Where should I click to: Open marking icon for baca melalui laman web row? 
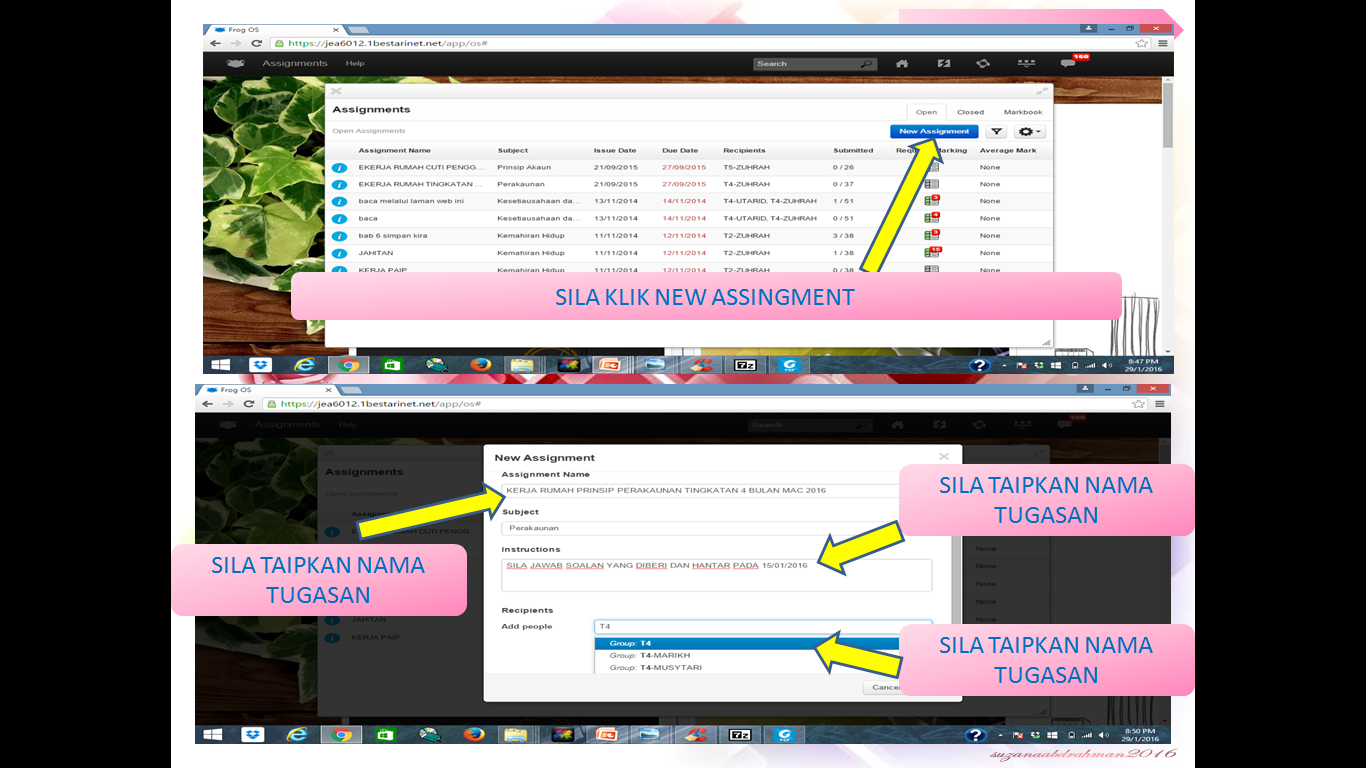coord(933,201)
